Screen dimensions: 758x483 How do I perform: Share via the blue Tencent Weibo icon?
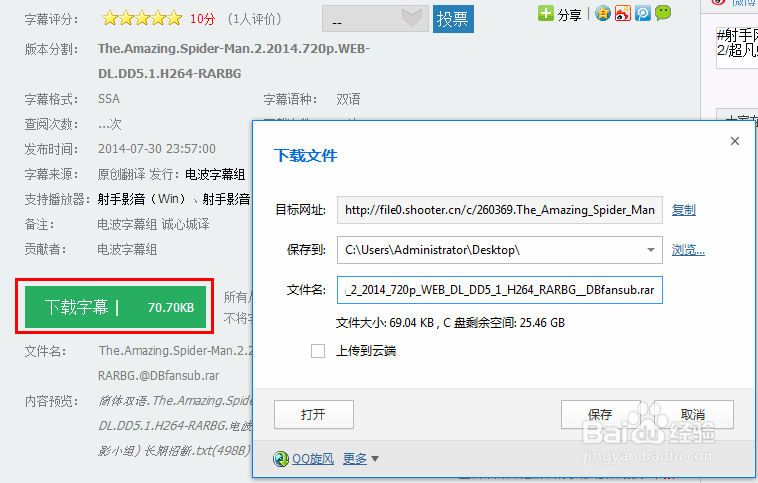(642, 13)
